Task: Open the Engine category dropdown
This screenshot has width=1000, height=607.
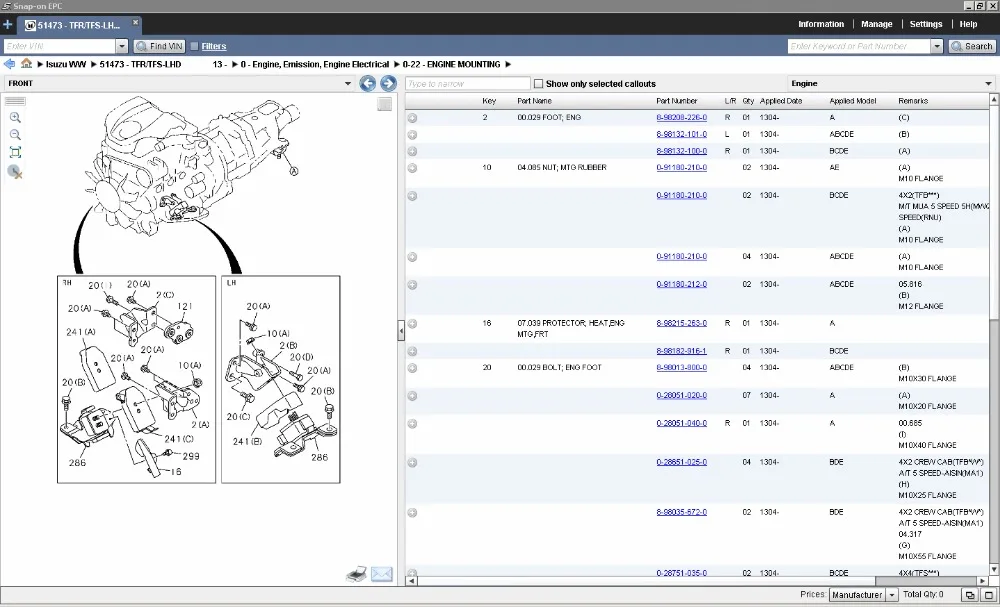Action: (x=986, y=84)
